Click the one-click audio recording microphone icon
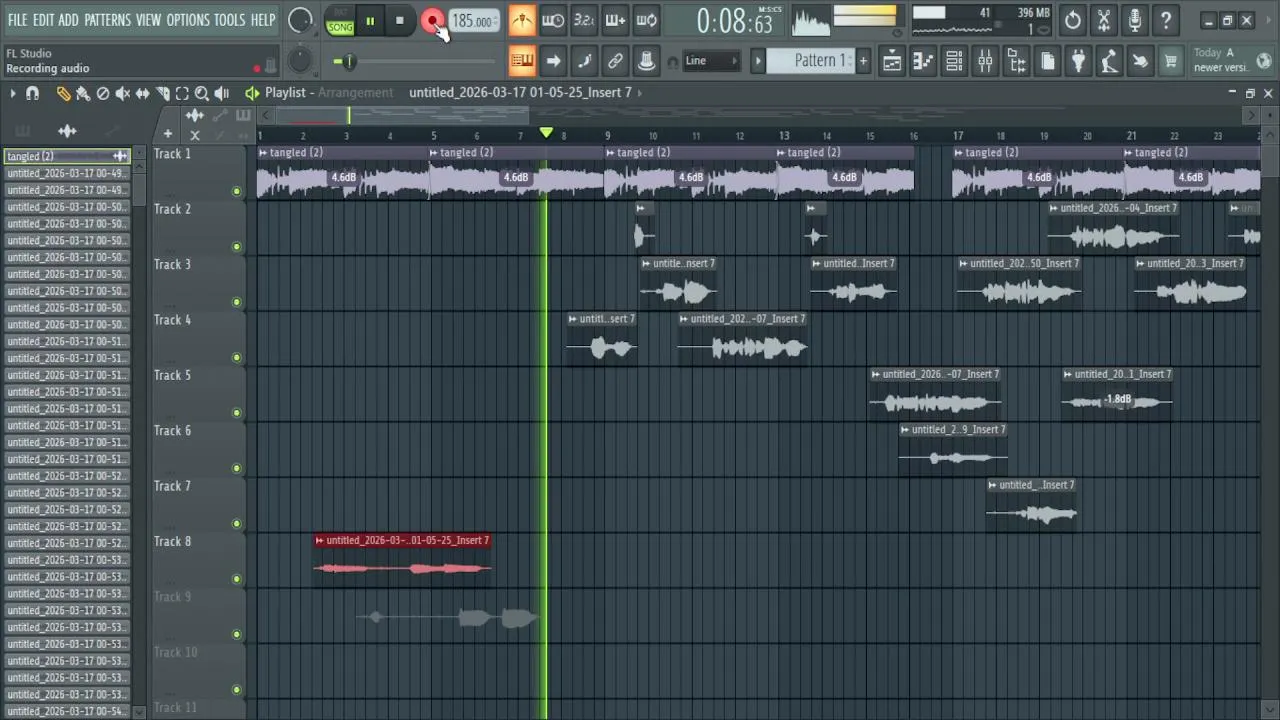Image resolution: width=1280 pixels, height=720 pixels. pyautogui.click(x=1135, y=20)
